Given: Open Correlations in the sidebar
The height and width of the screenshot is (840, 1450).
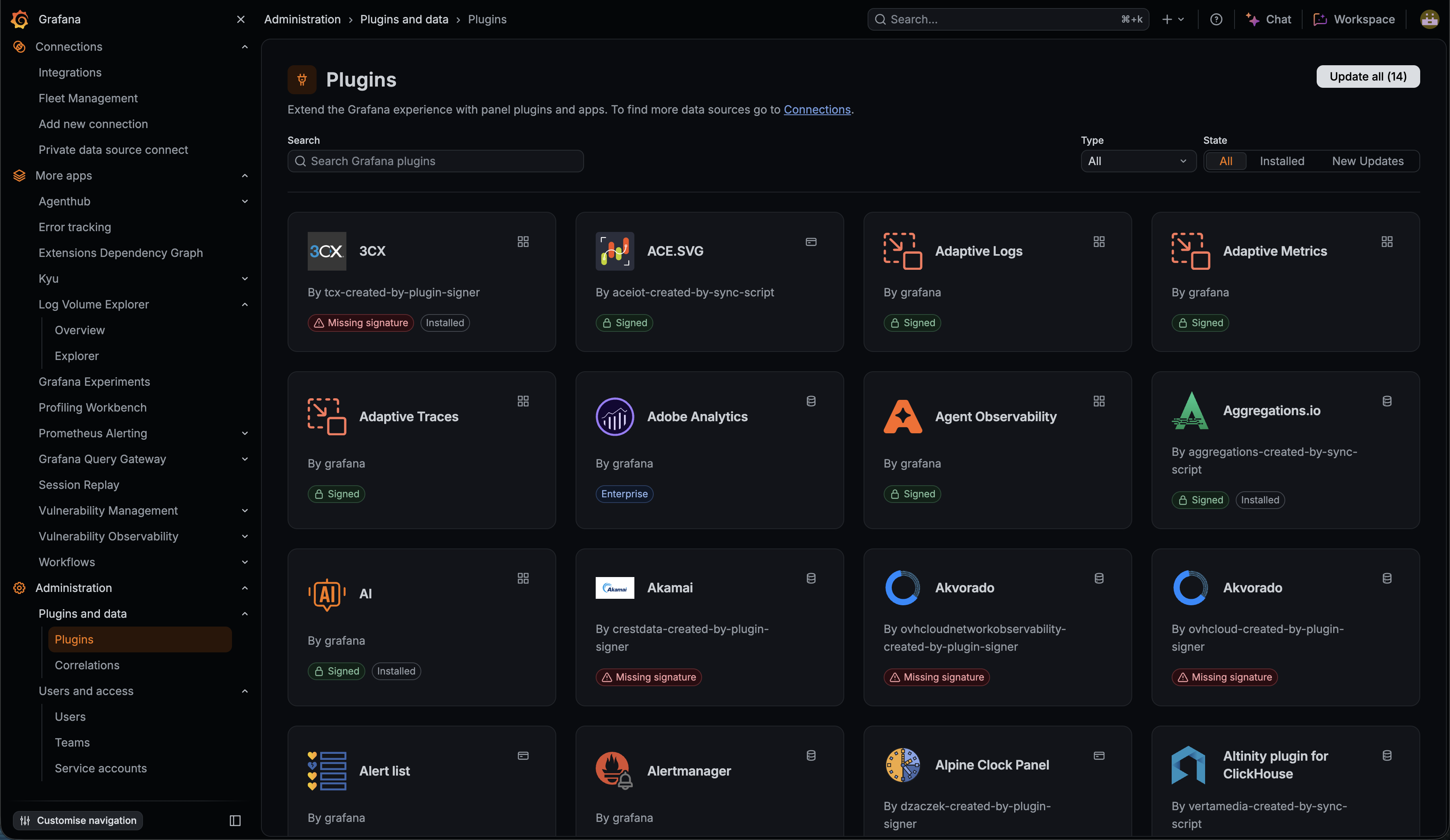Looking at the screenshot, I should (x=87, y=665).
